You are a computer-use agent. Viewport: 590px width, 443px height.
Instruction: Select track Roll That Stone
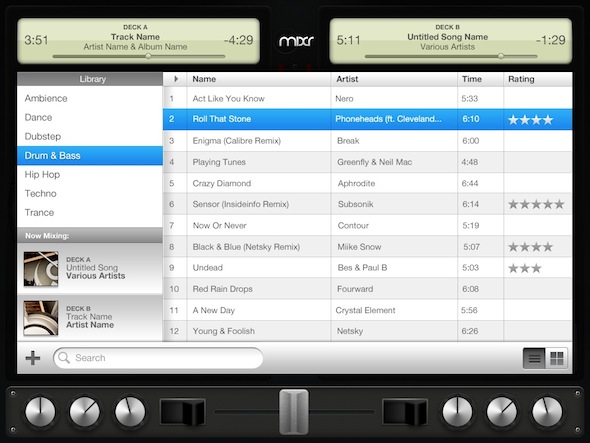point(368,119)
